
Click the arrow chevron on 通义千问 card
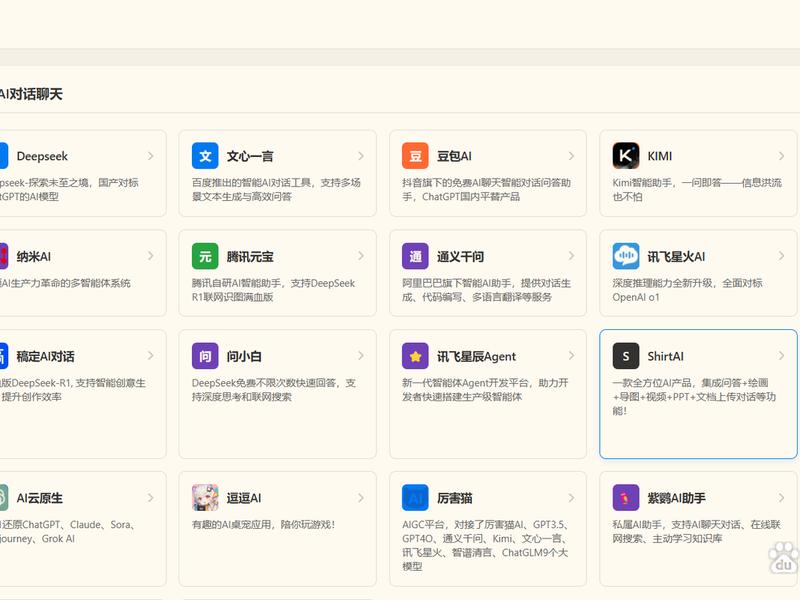571,256
